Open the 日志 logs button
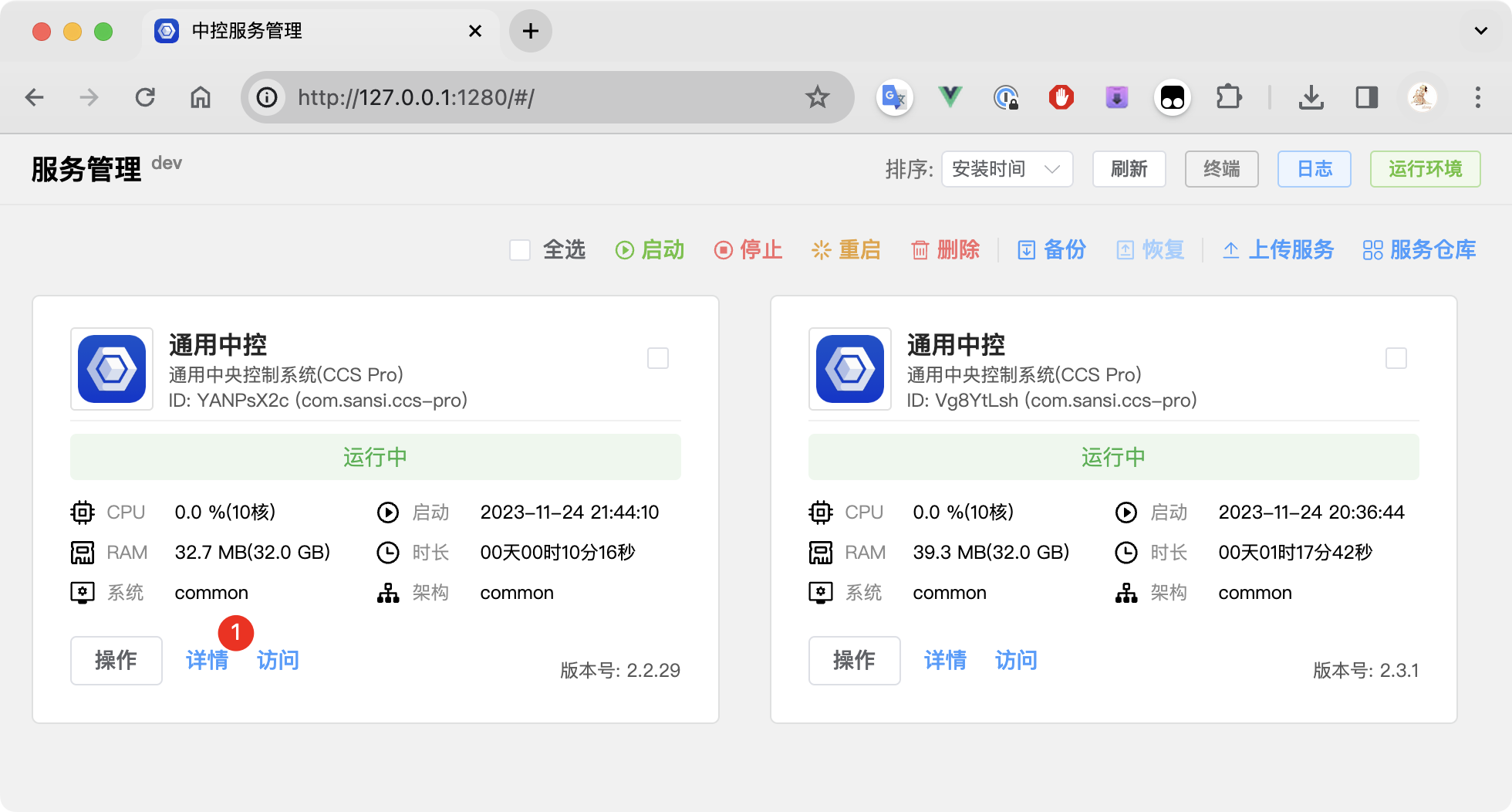The width and height of the screenshot is (1512, 812). pos(1314,169)
